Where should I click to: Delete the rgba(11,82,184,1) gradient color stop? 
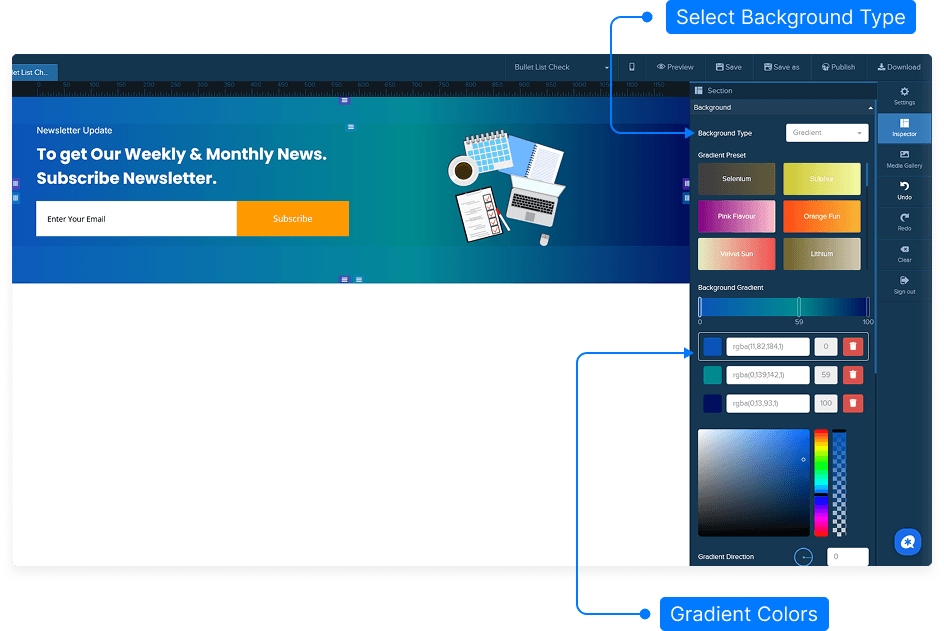(852, 346)
